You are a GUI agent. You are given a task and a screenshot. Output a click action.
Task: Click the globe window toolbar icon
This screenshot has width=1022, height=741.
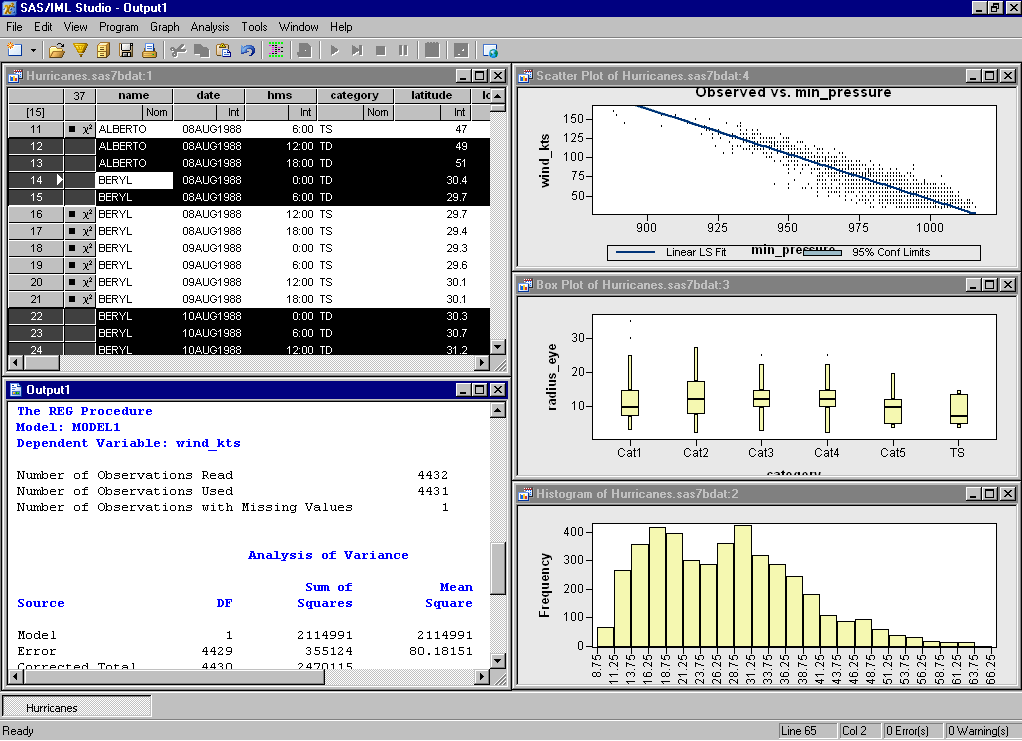click(490, 50)
